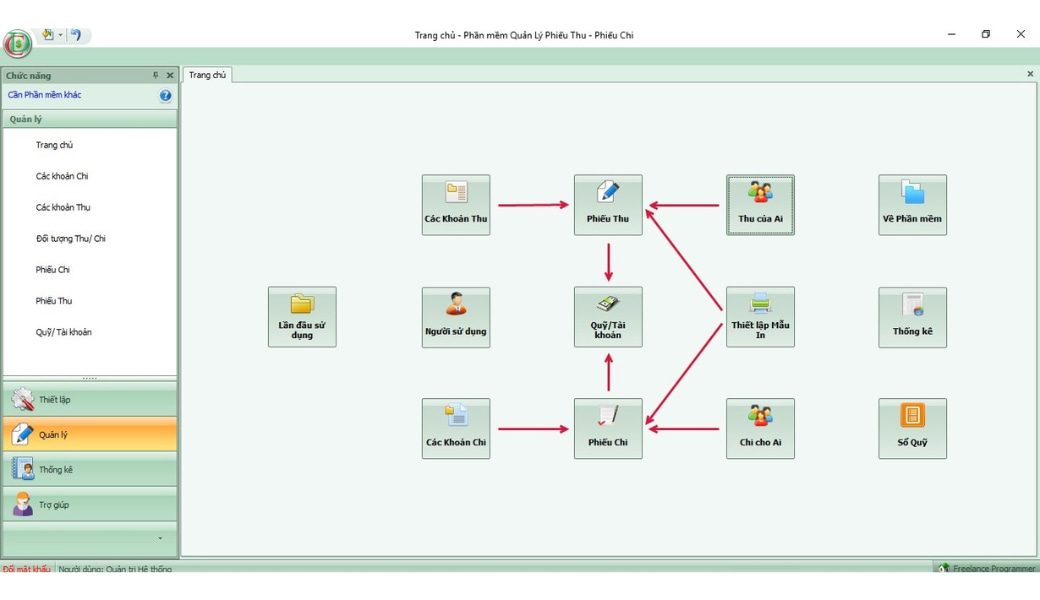Open the Thống kê navigation group in sidebar

point(90,469)
